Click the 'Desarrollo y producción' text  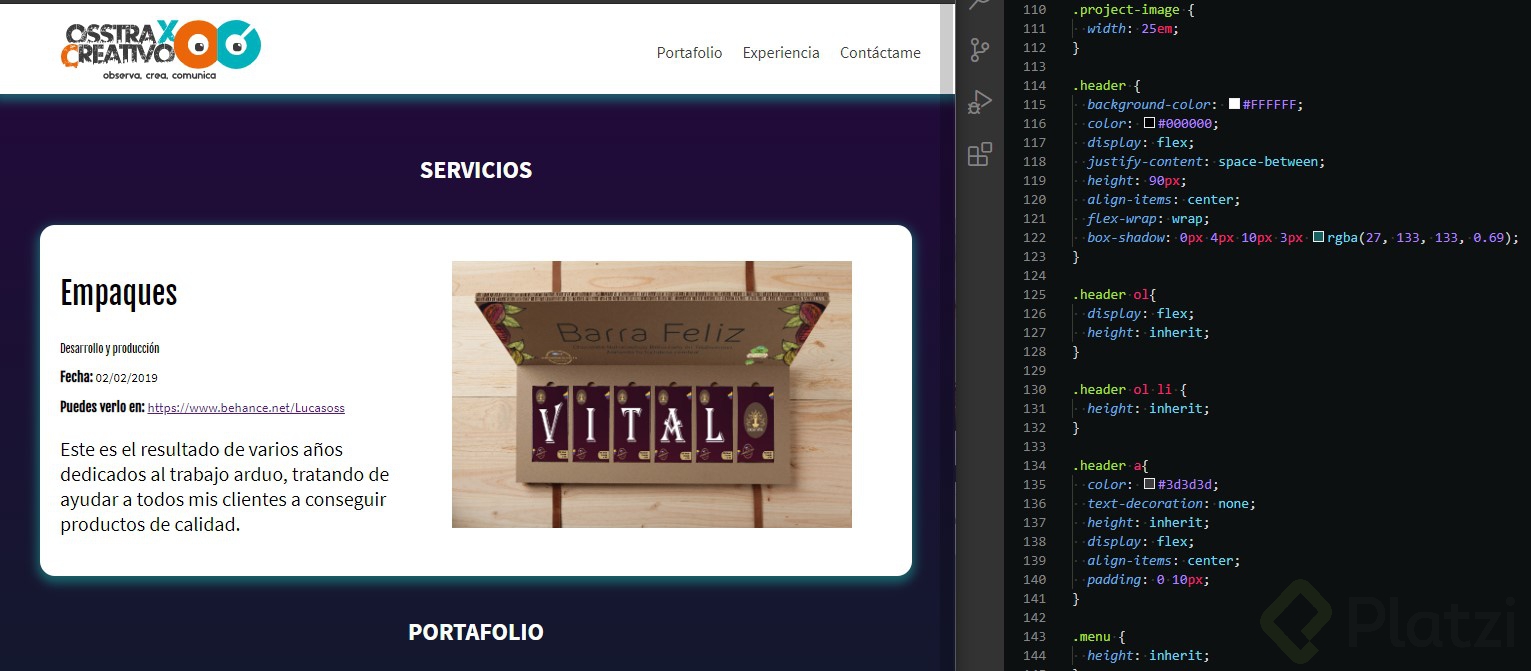pos(110,349)
